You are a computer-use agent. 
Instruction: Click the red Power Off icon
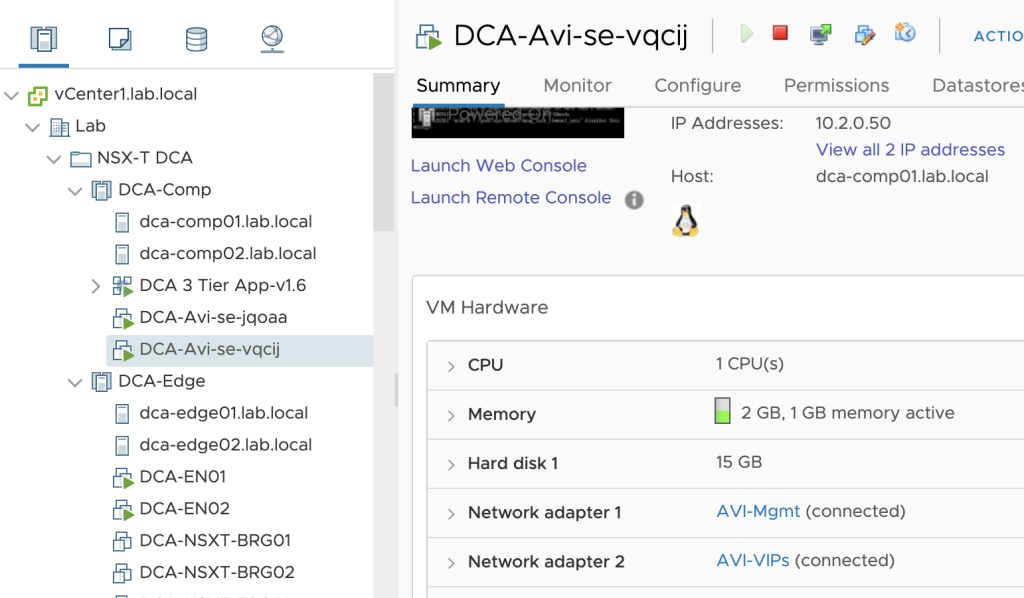[780, 33]
